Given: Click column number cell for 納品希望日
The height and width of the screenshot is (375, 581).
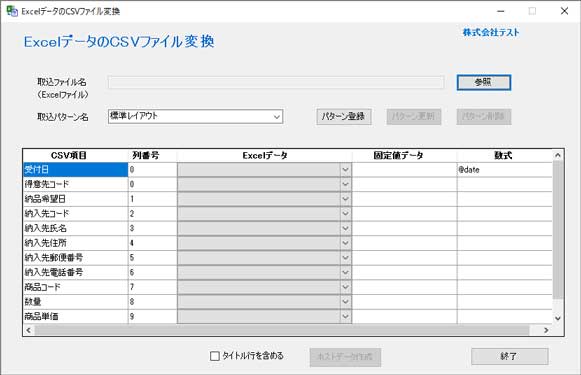Looking at the screenshot, I should pyautogui.click(x=152, y=199).
